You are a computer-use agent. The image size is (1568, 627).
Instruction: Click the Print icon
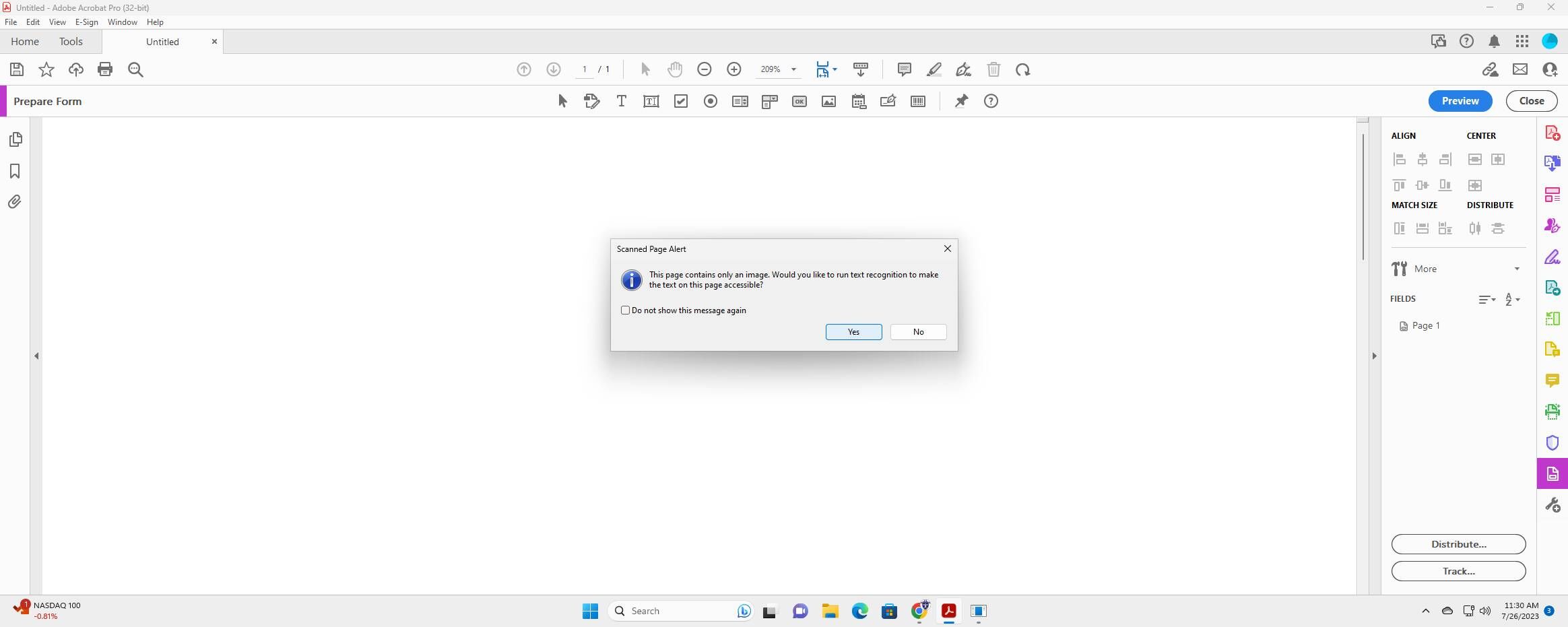pyautogui.click(x=105, y=69)
